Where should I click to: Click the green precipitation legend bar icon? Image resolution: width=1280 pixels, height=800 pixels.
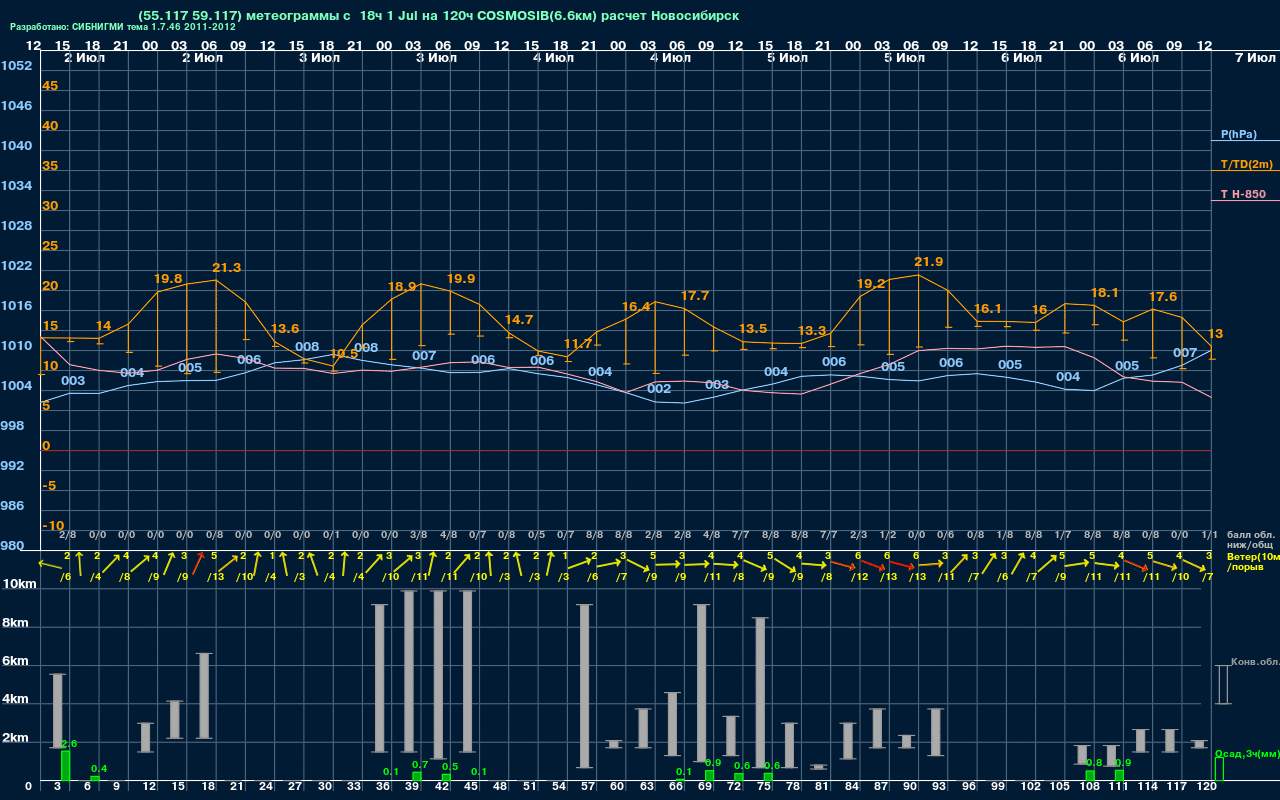(1219, 769)
